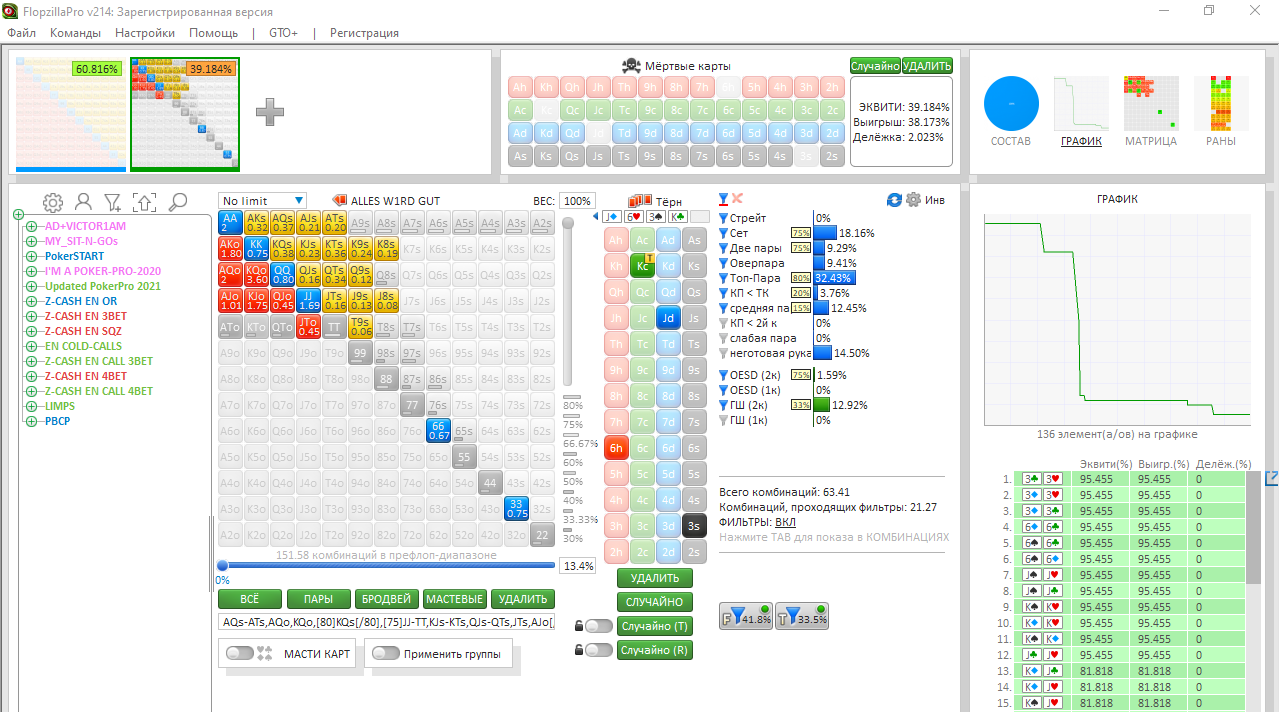
Task: Toggle the lock switch beside Случайно (T)
Action: pos(598,626)
